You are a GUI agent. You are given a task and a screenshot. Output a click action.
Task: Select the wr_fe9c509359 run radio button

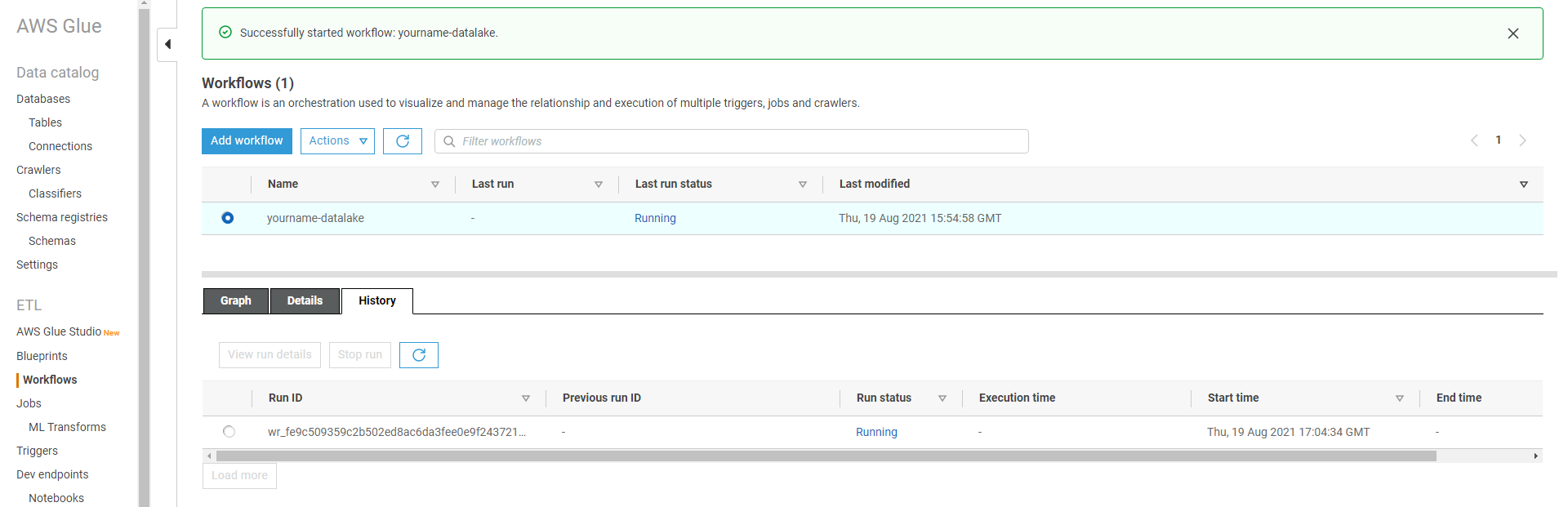pos(229,432)
